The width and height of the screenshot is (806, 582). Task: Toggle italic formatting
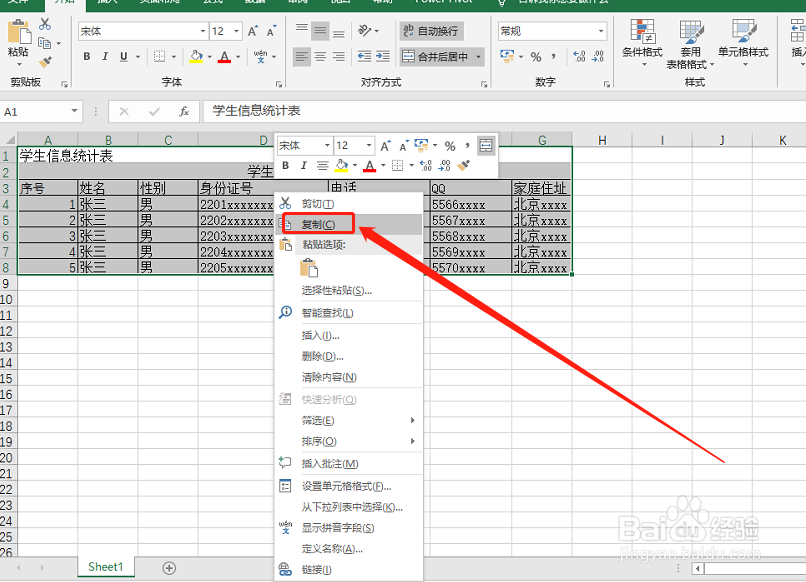point(105,56)
